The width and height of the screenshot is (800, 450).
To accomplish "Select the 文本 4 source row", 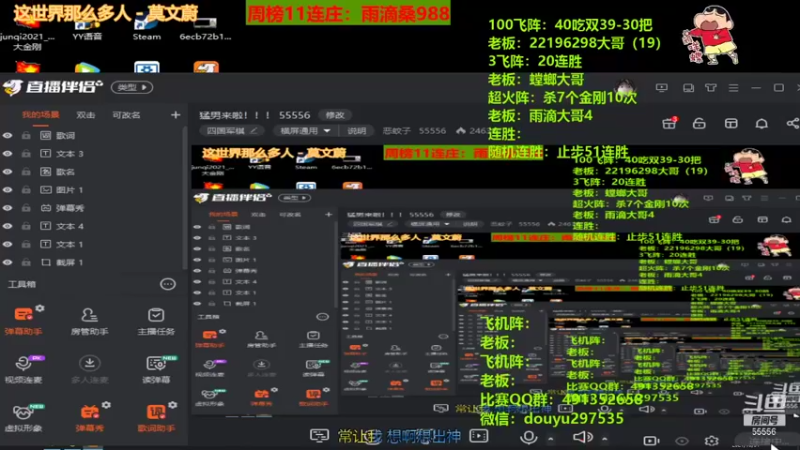I will [92, 226].
